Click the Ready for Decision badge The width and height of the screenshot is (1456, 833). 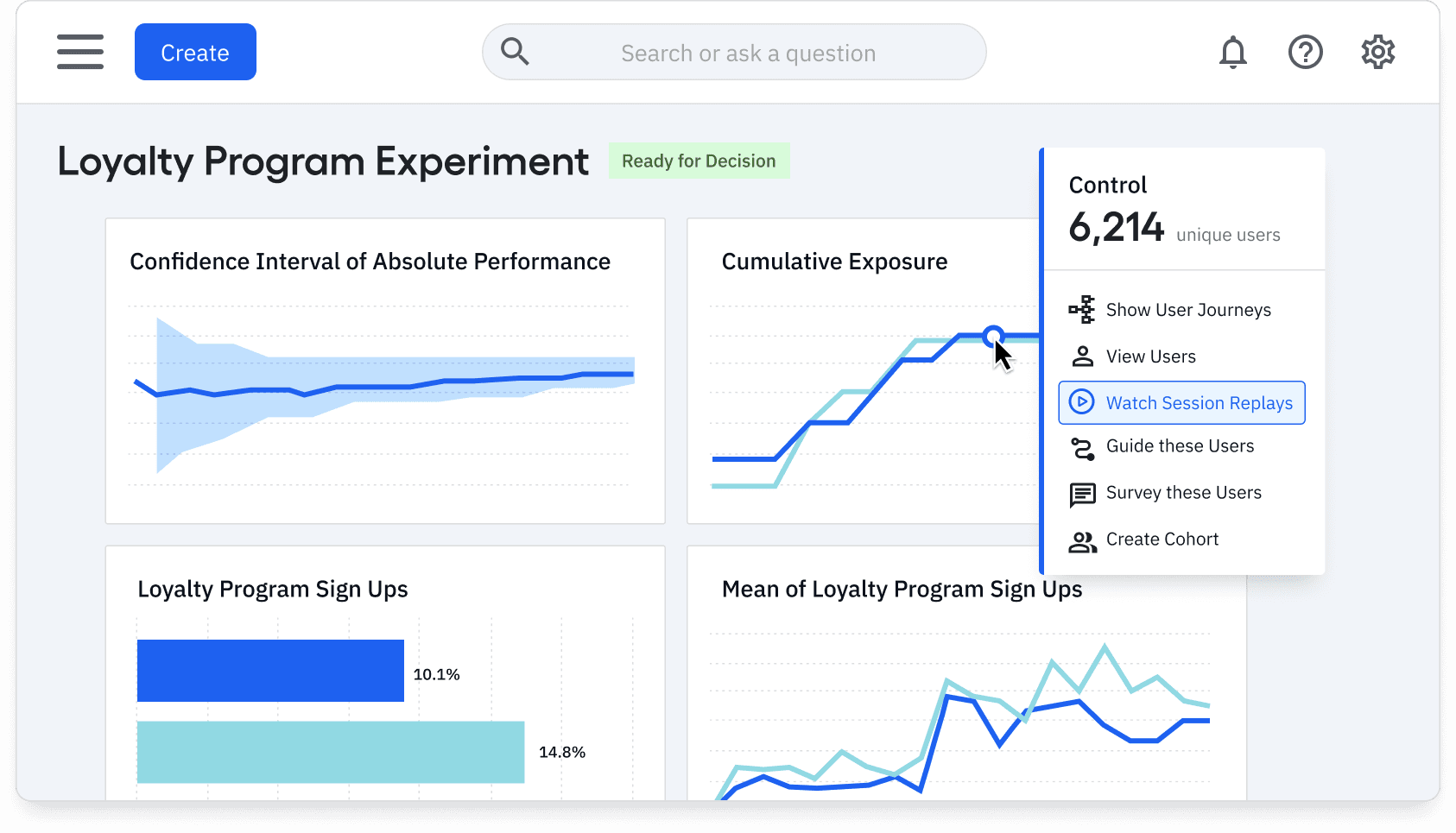point(699,161)
